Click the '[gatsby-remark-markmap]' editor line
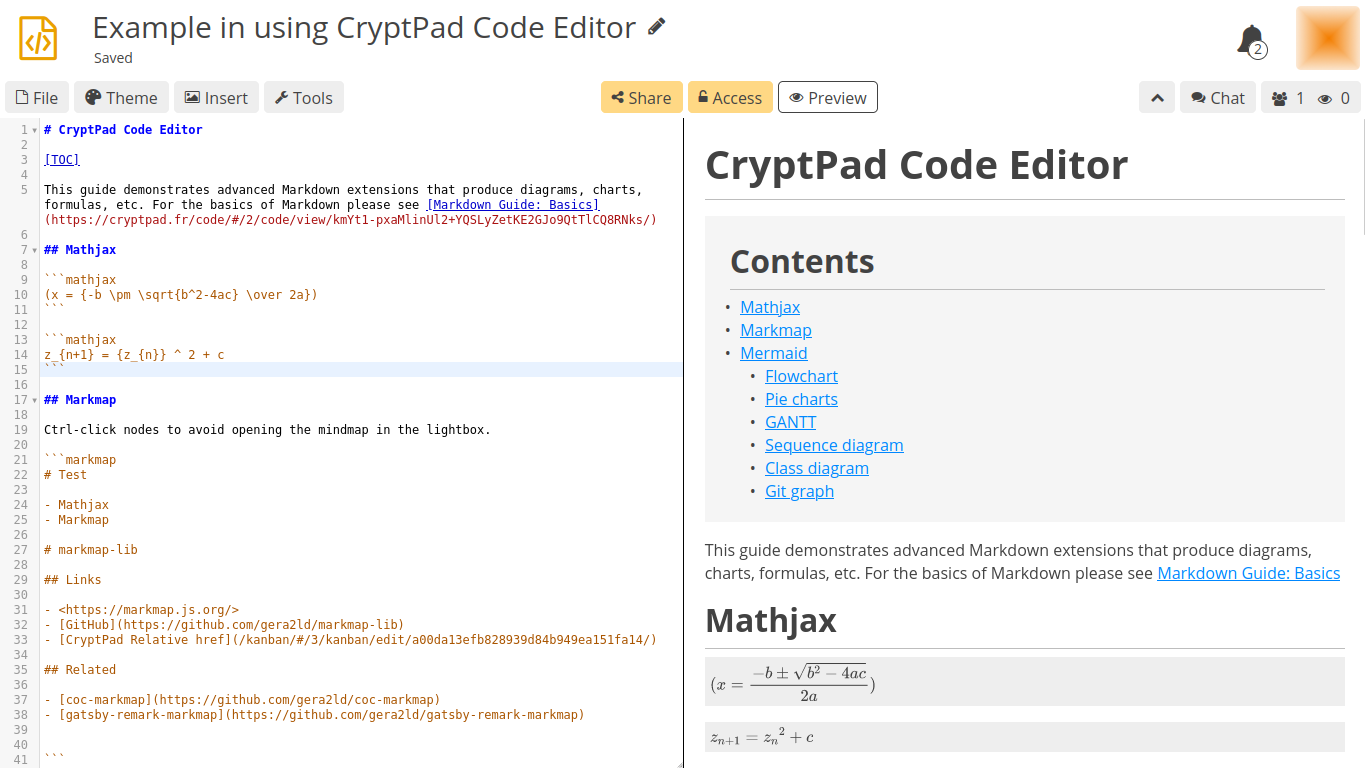Image resolution: width=1366 pixels, height=768 pixels. (x=314, y=715)
